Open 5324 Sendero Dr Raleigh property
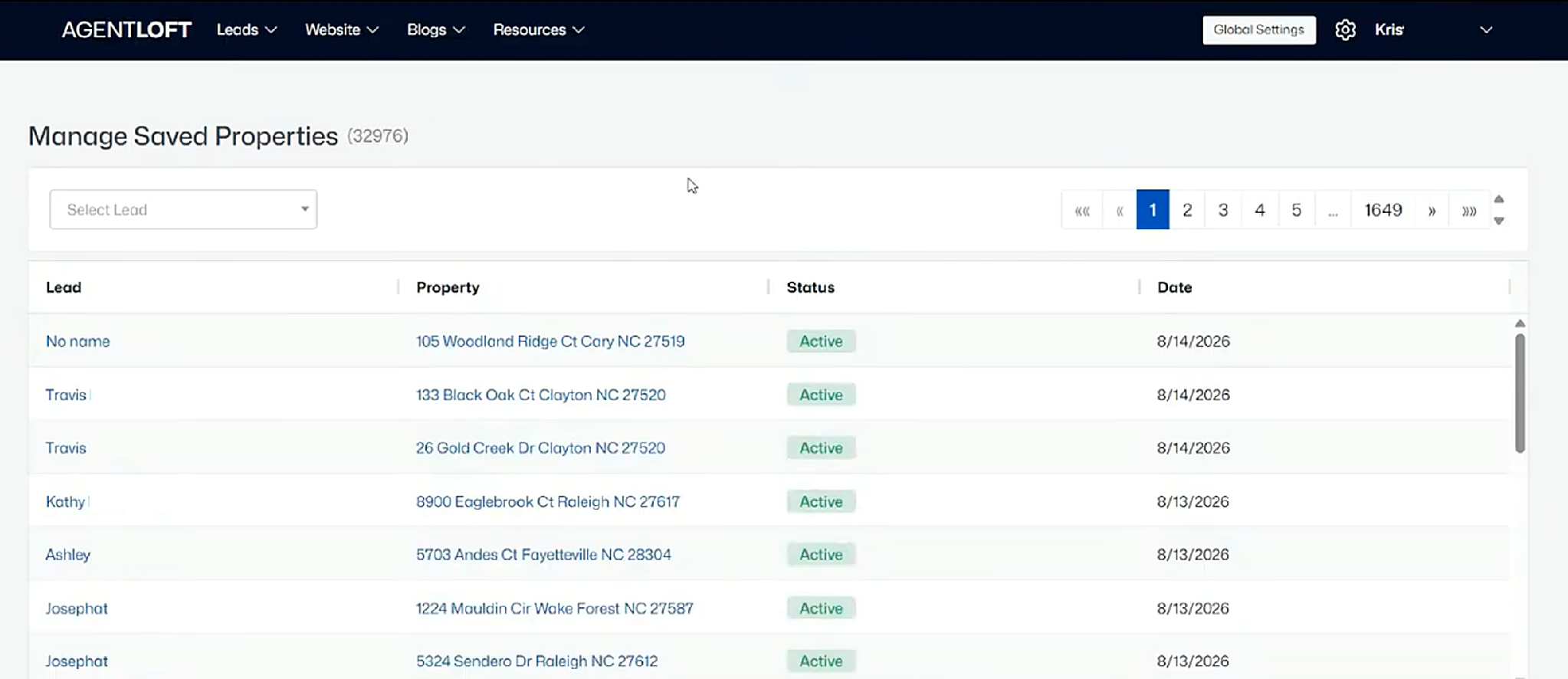The width and height of the screenshot is (1568, 679). [536, 661]
